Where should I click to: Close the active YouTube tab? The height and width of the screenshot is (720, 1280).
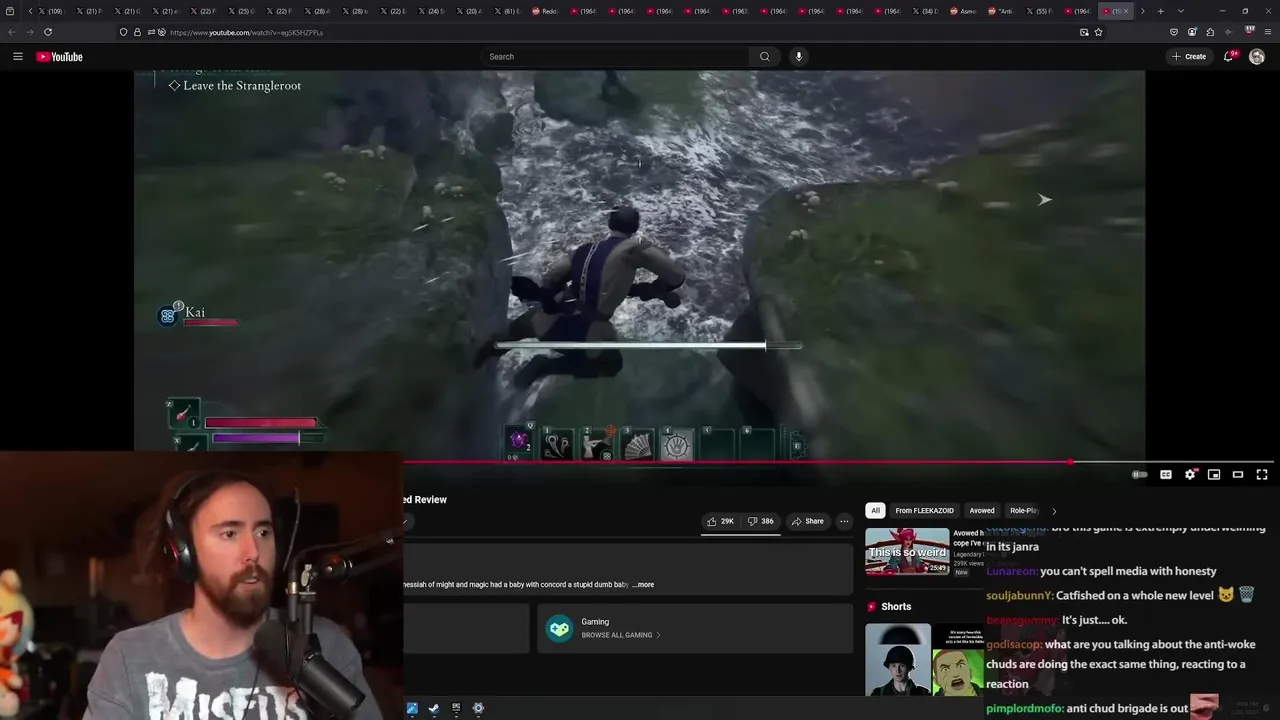coord(1126,11)
